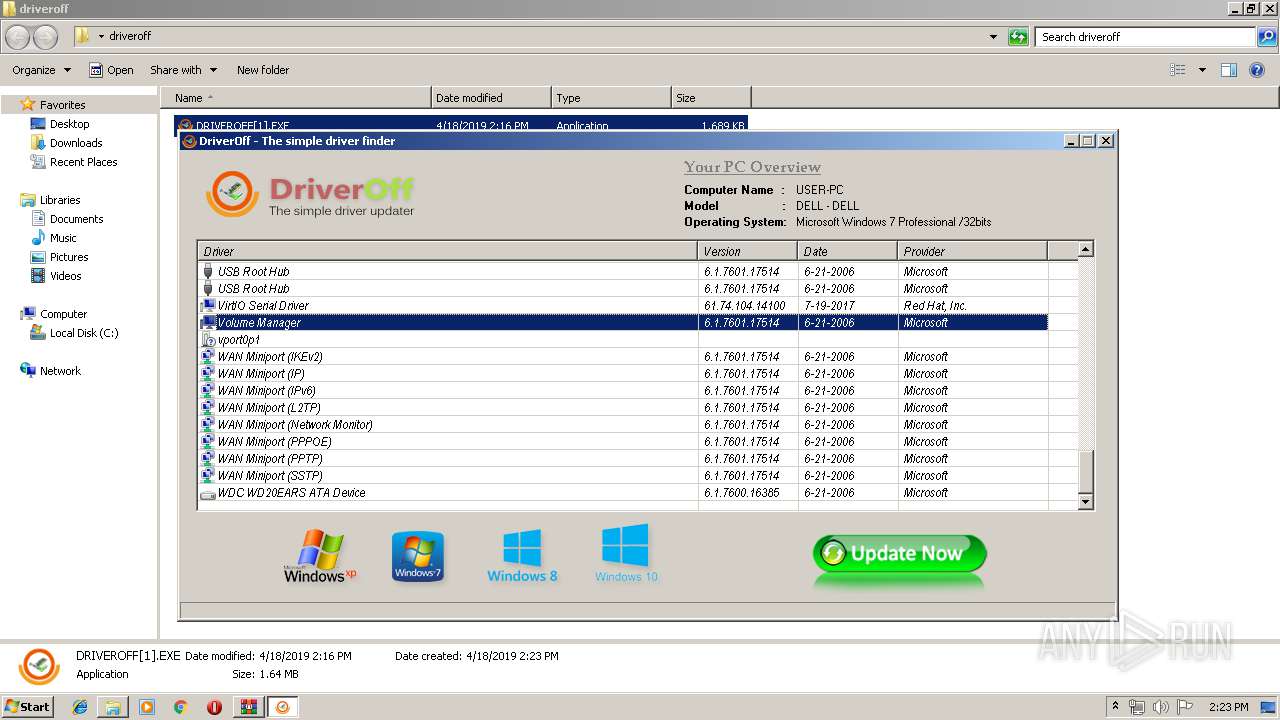Select the WAN Miniport (IKEv2) row
Viewport: 1280px width, 720px height.
tap(623, 357)
